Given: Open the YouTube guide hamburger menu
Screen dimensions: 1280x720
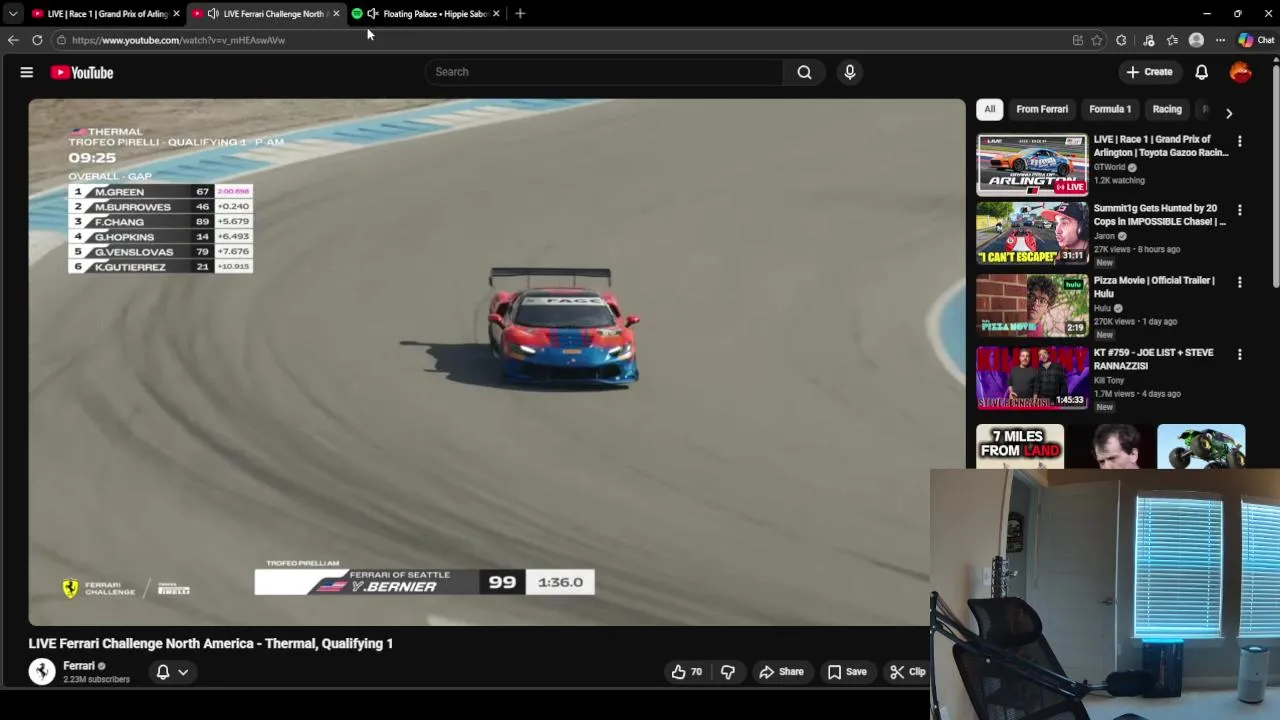Looking at the screenshot, I should pyautogui.click(x=27, y=72).
